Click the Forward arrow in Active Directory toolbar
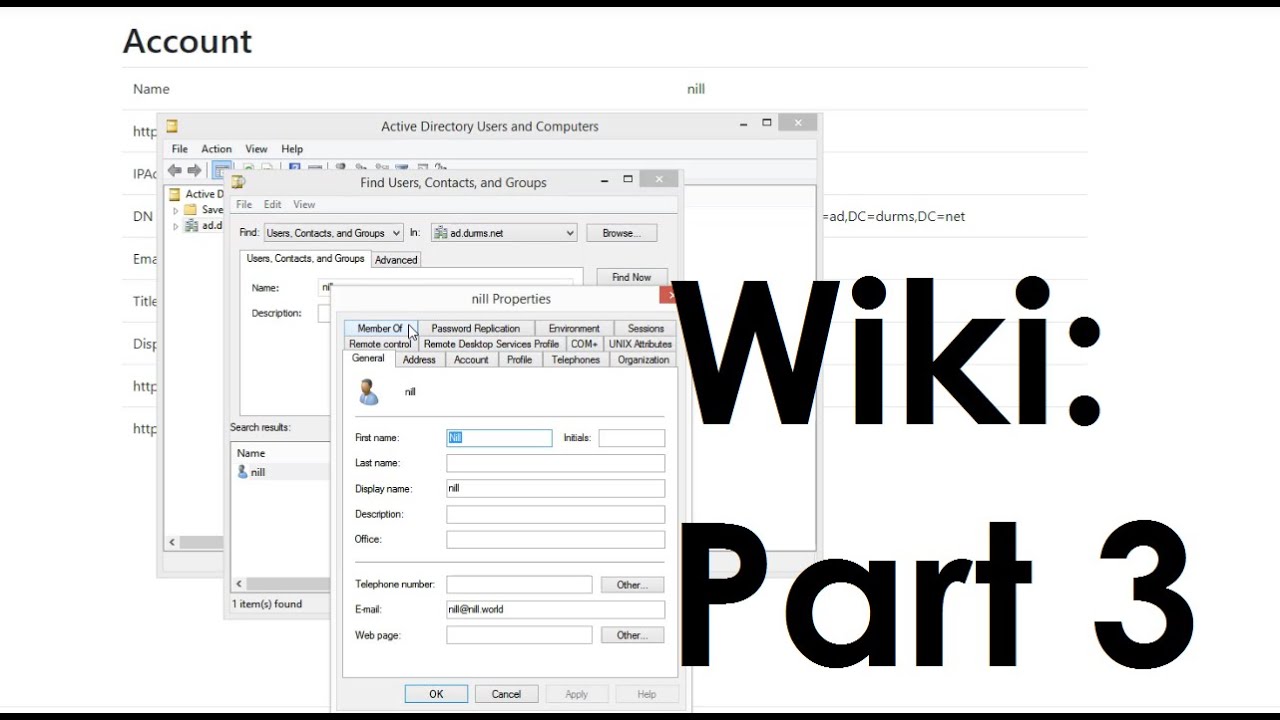 point(194,170)
